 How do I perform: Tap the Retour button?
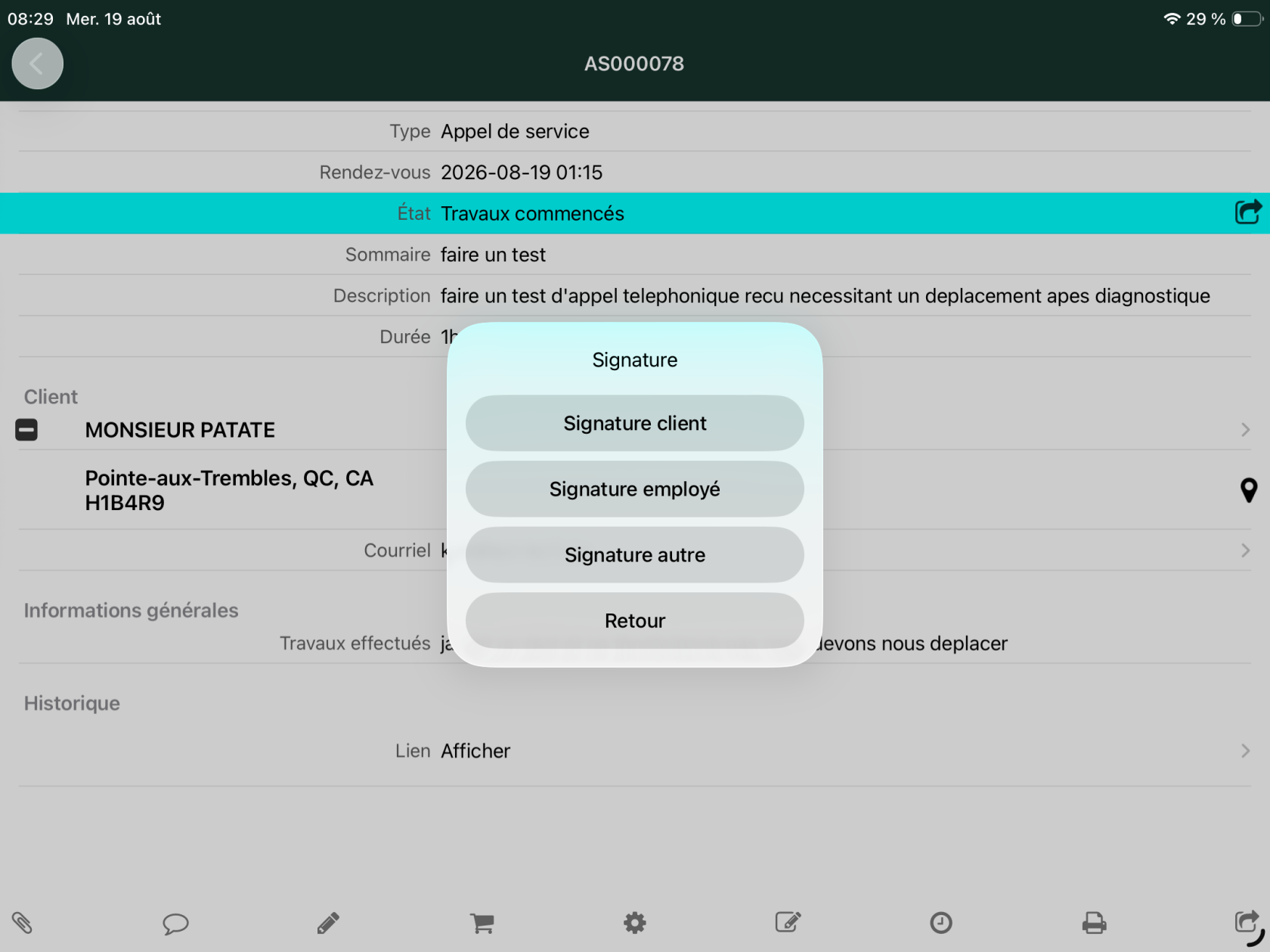coord(635,620)
